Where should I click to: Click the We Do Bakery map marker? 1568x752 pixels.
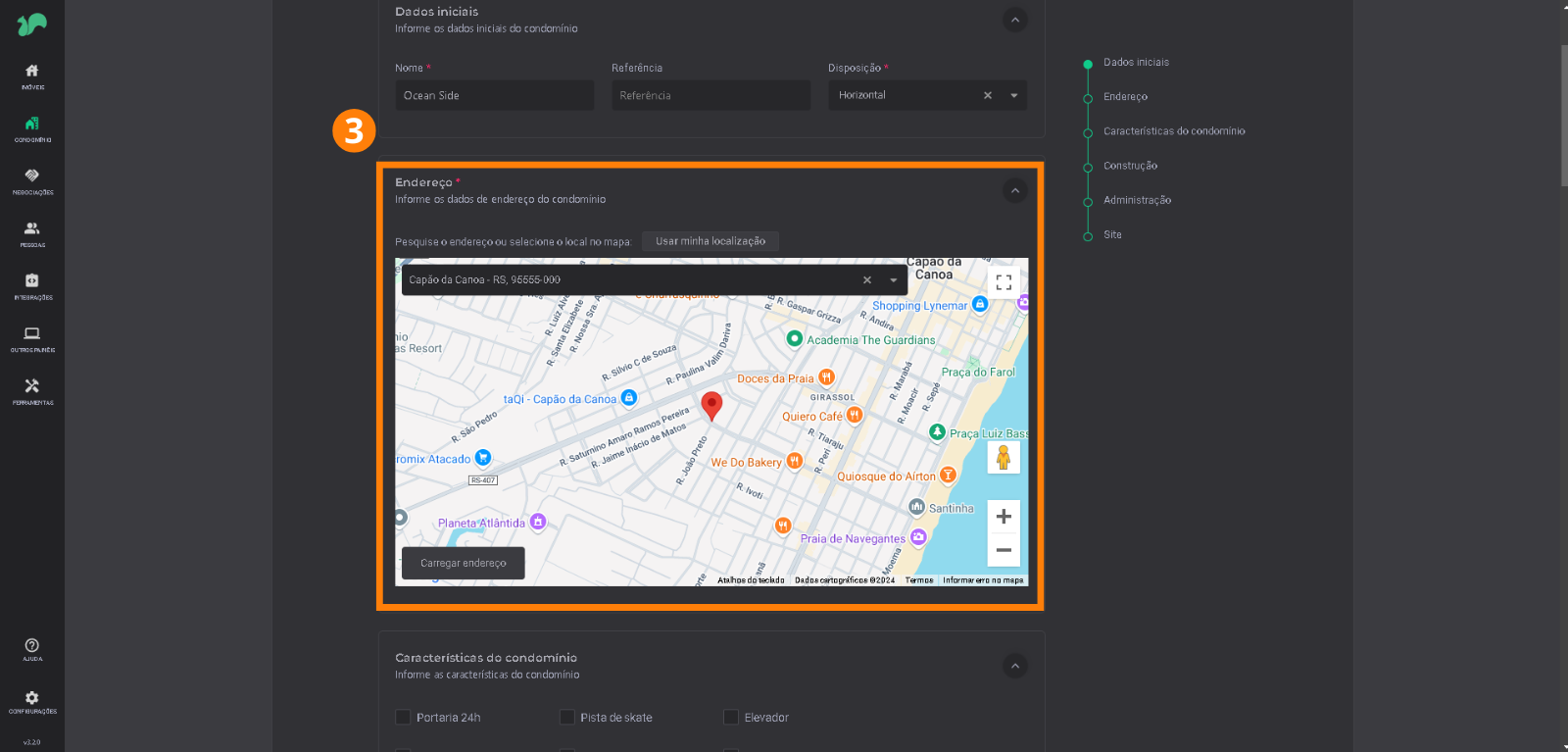click(x=795, y=461)
